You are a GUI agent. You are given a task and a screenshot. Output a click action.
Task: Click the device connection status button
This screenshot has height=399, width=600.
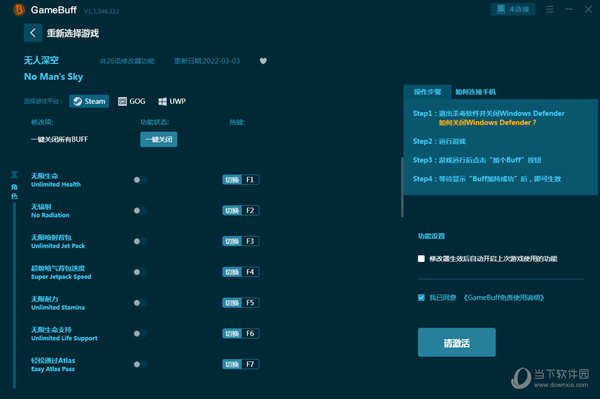(513, 9)
